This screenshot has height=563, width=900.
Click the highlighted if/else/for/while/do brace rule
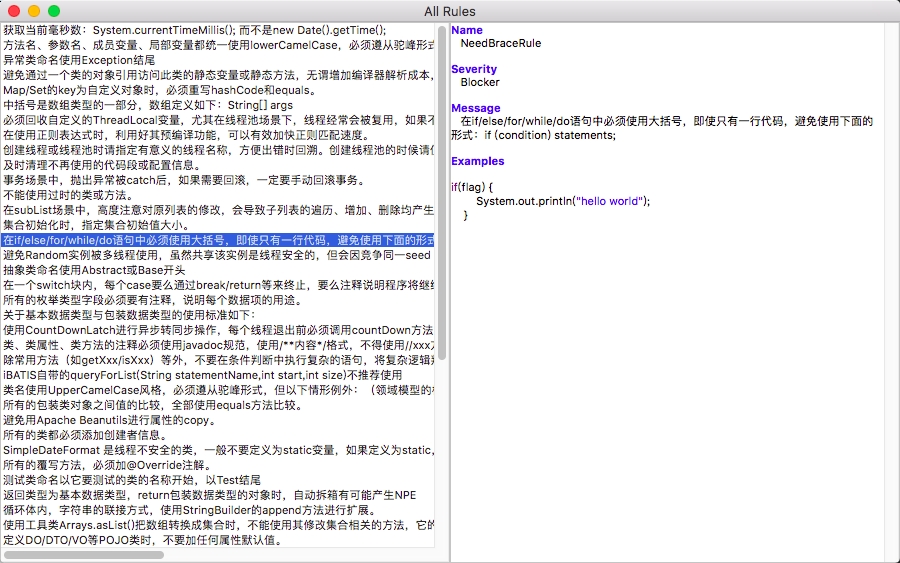point(200,241)
